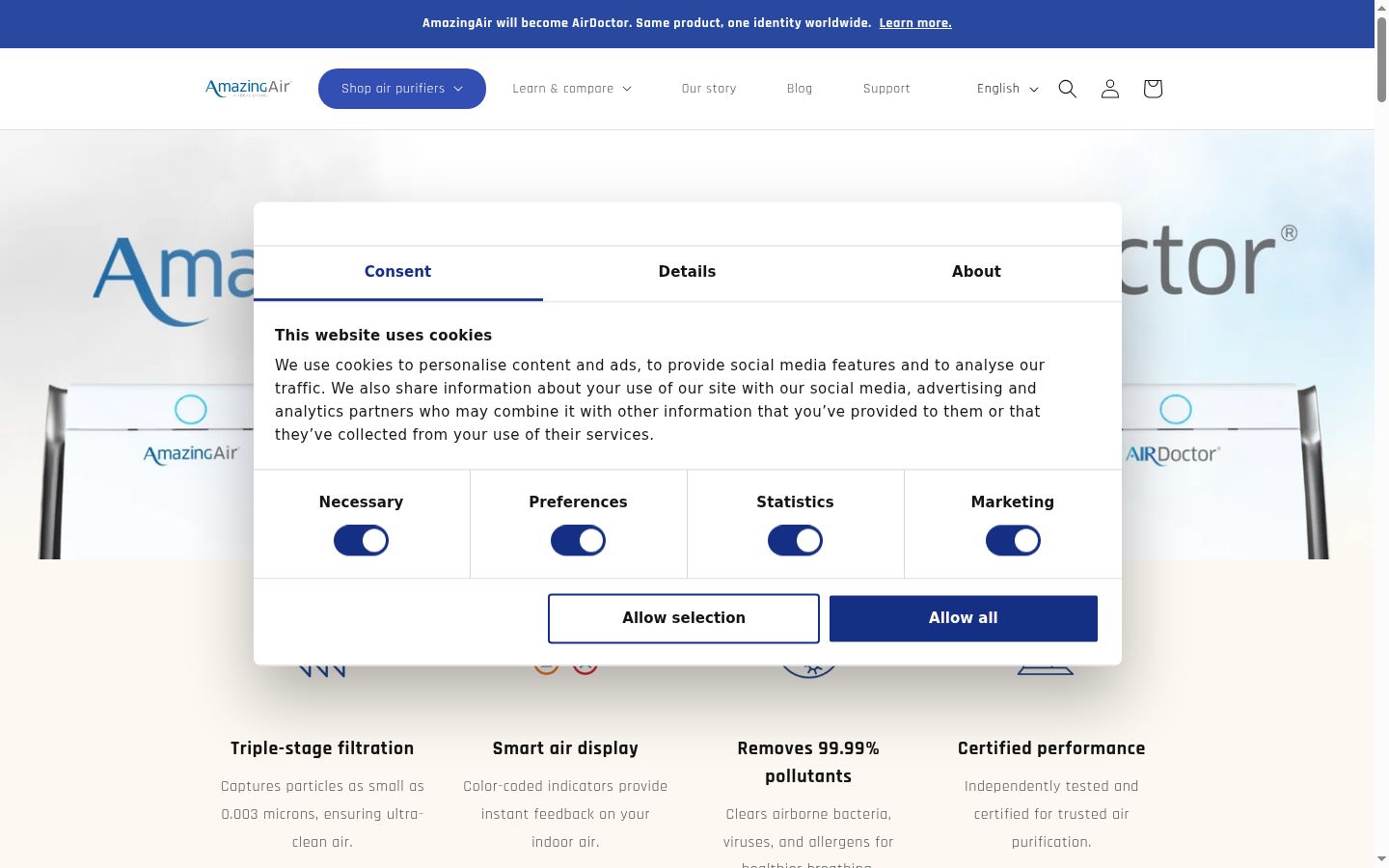The image size is (1389, 868).
Task: Click the Allow all button
Action: (964, 618)
